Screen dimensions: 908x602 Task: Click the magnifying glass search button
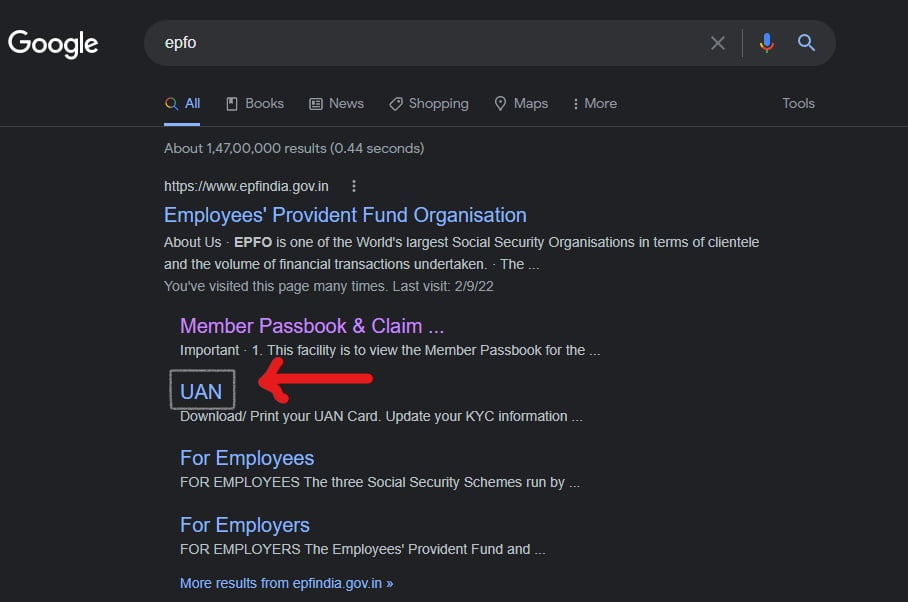pyautogui.click(x=806, y=43)
